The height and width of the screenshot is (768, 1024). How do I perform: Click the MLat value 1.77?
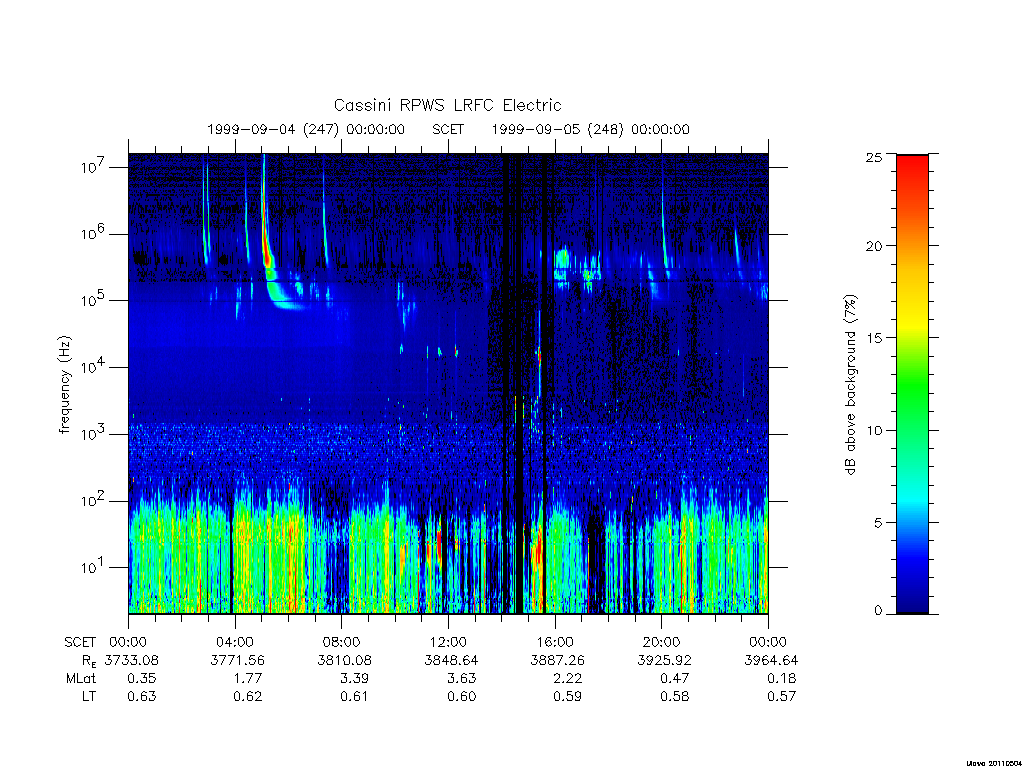click(x=248, y=679)
